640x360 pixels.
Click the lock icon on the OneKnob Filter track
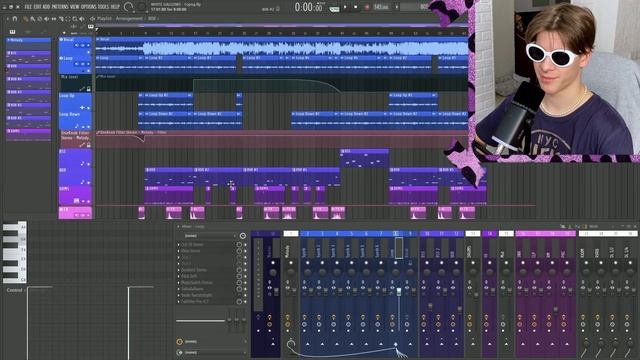coord(89,145)
